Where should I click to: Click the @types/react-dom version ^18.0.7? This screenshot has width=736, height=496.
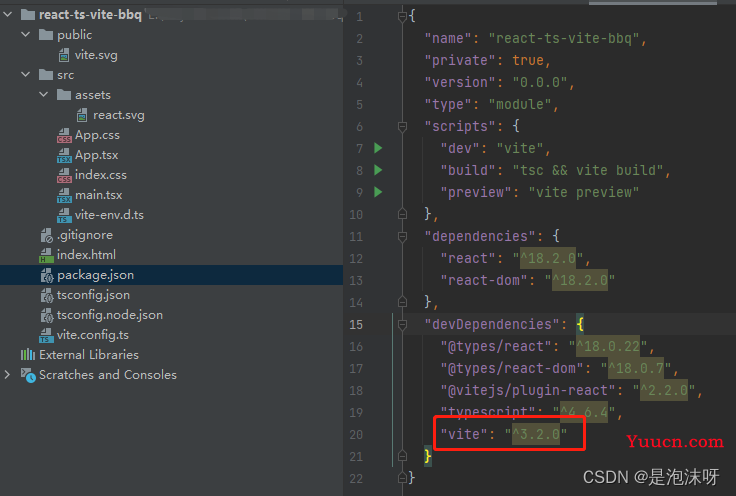point(636,368)
